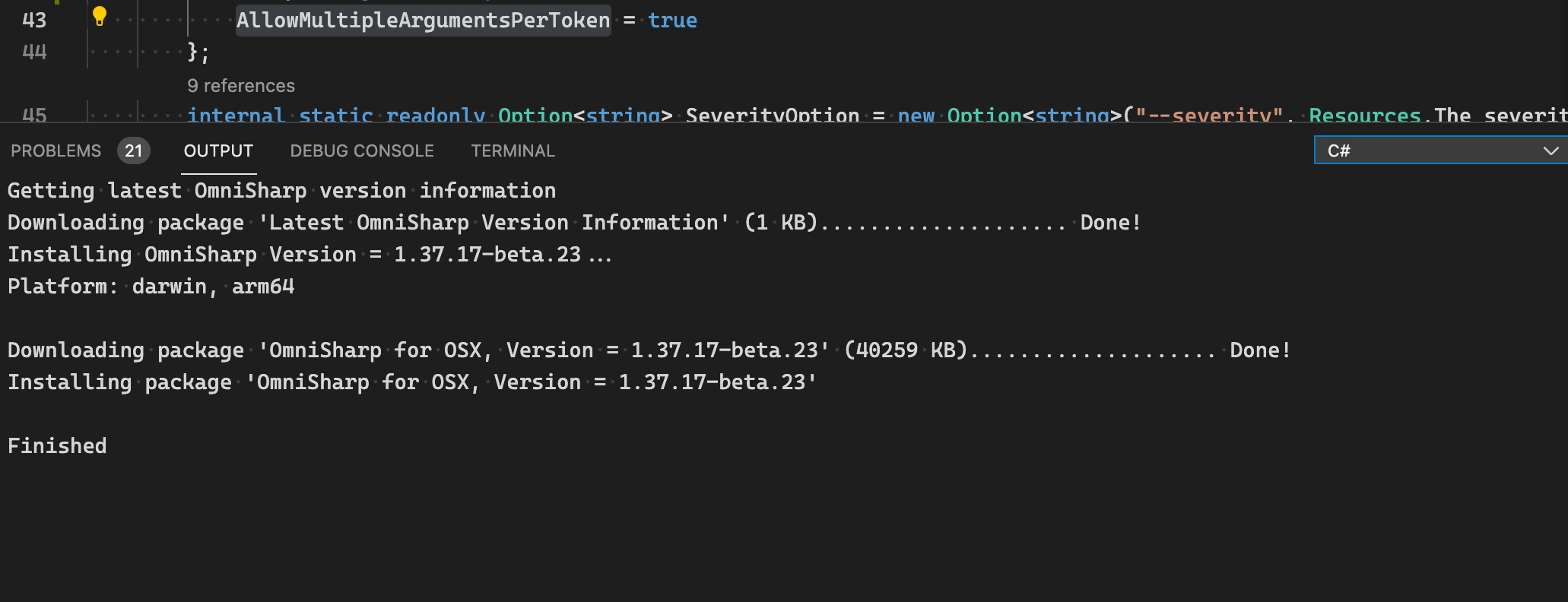Click the Resources reference on line 45
This screenshot has height=602, width=1568.
(x=1364, y=116)
